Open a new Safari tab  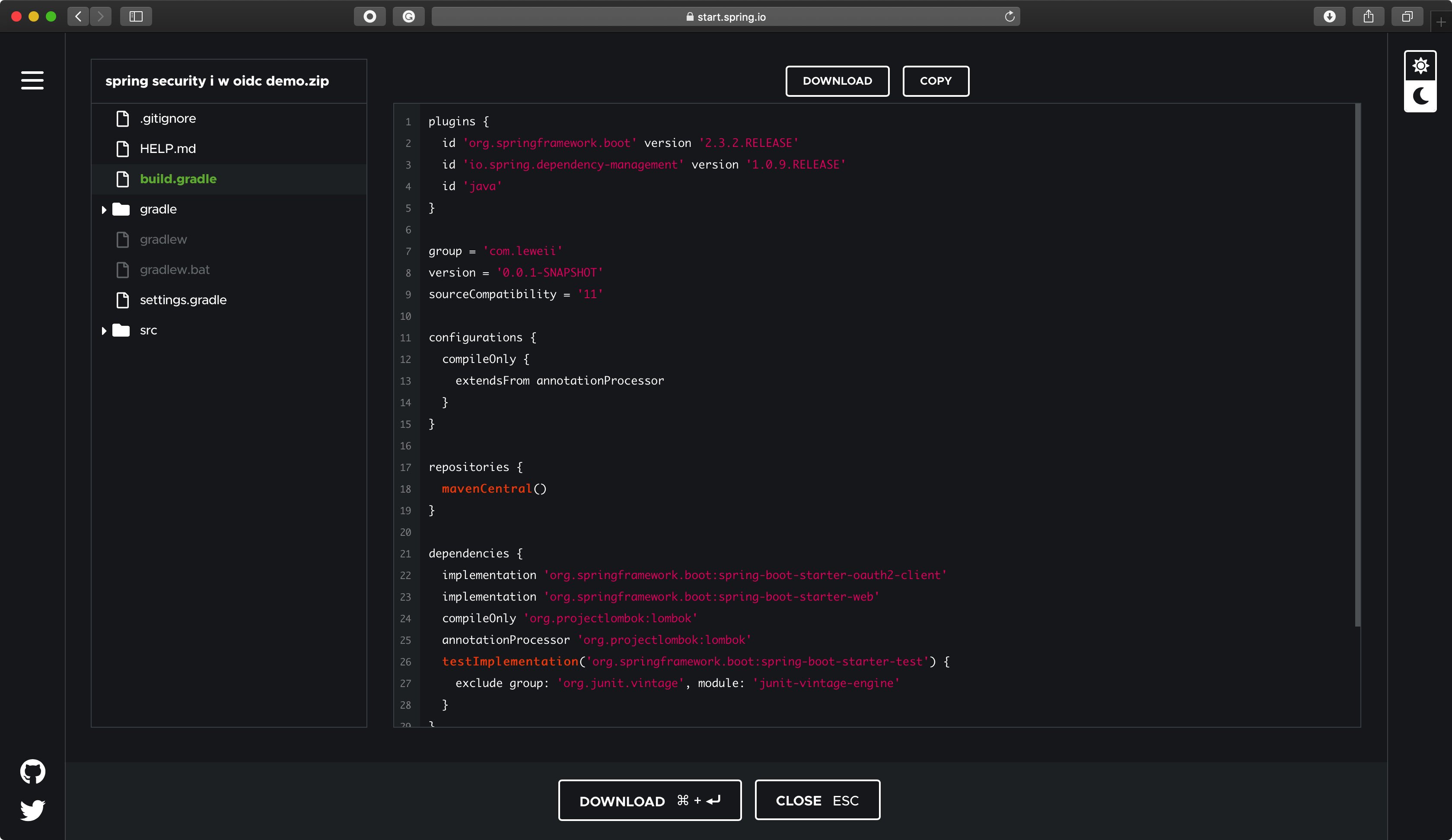point(1441,22)
